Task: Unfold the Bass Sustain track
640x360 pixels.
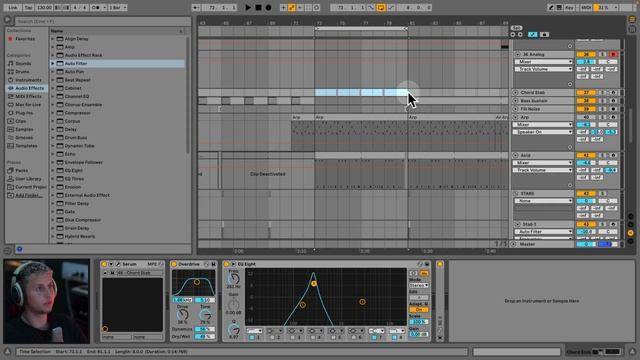Action: coord(516,100)
